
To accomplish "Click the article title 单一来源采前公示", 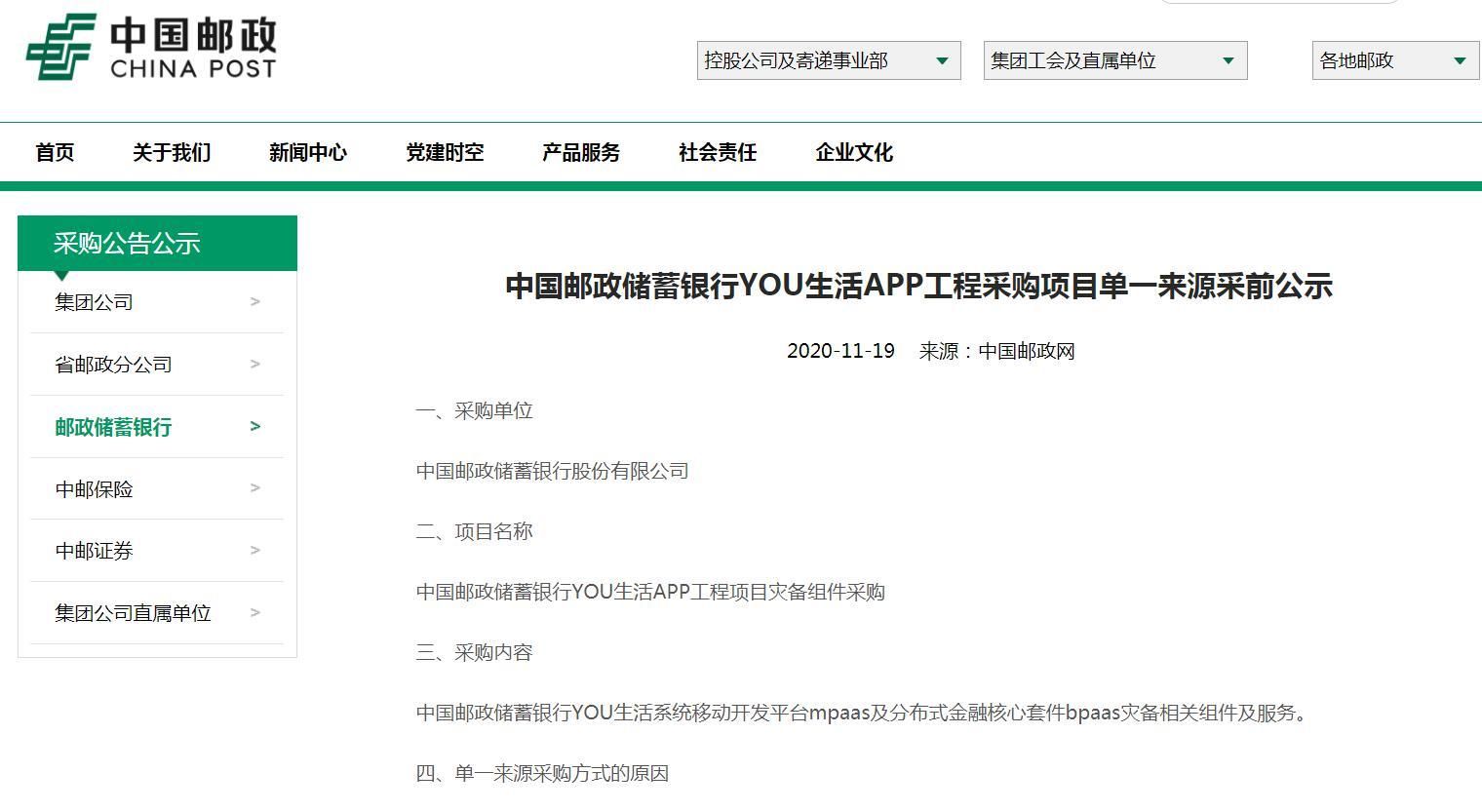I will click(918, 286).
